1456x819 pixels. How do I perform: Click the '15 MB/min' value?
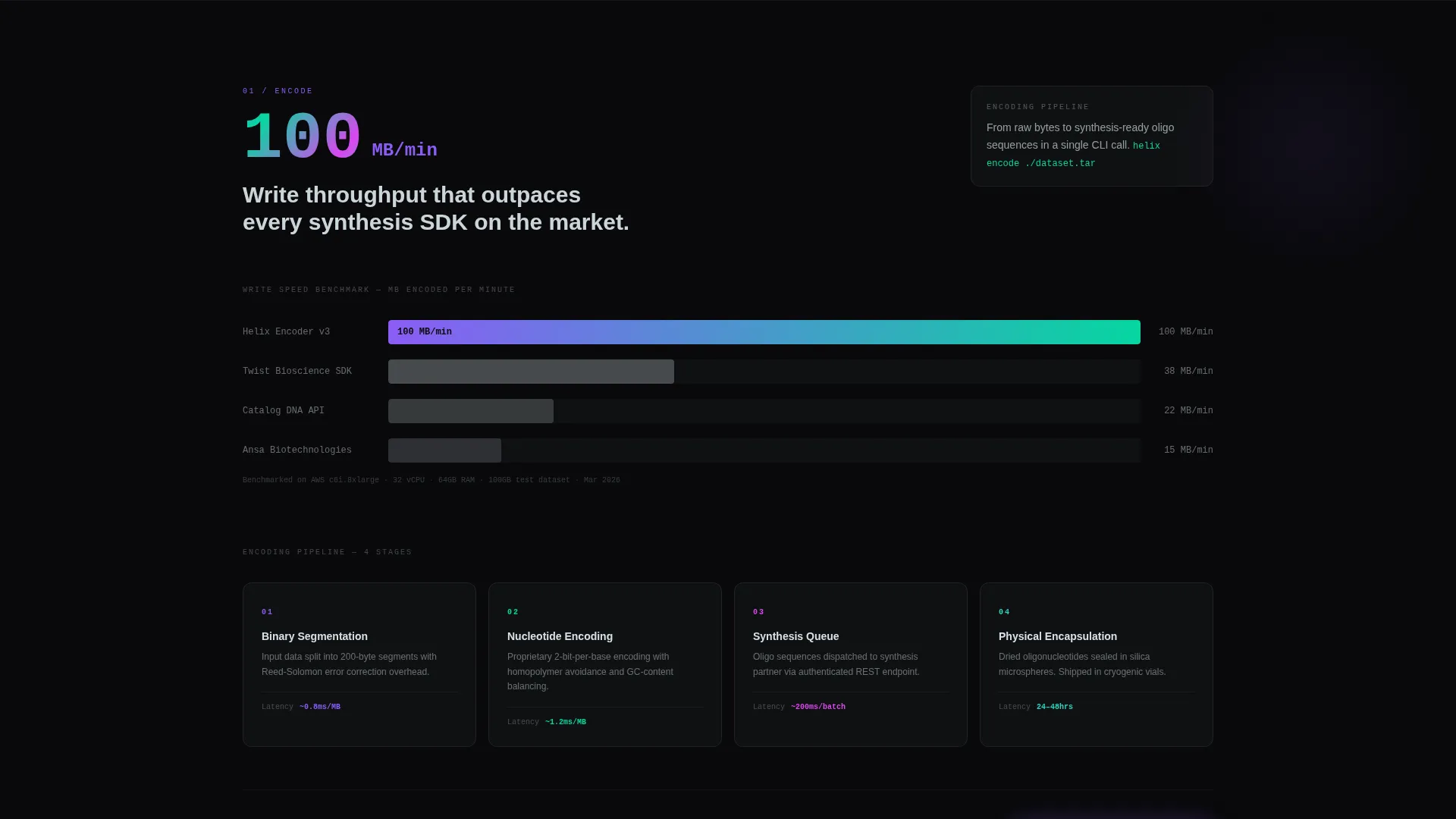[x=1188, y=450]
